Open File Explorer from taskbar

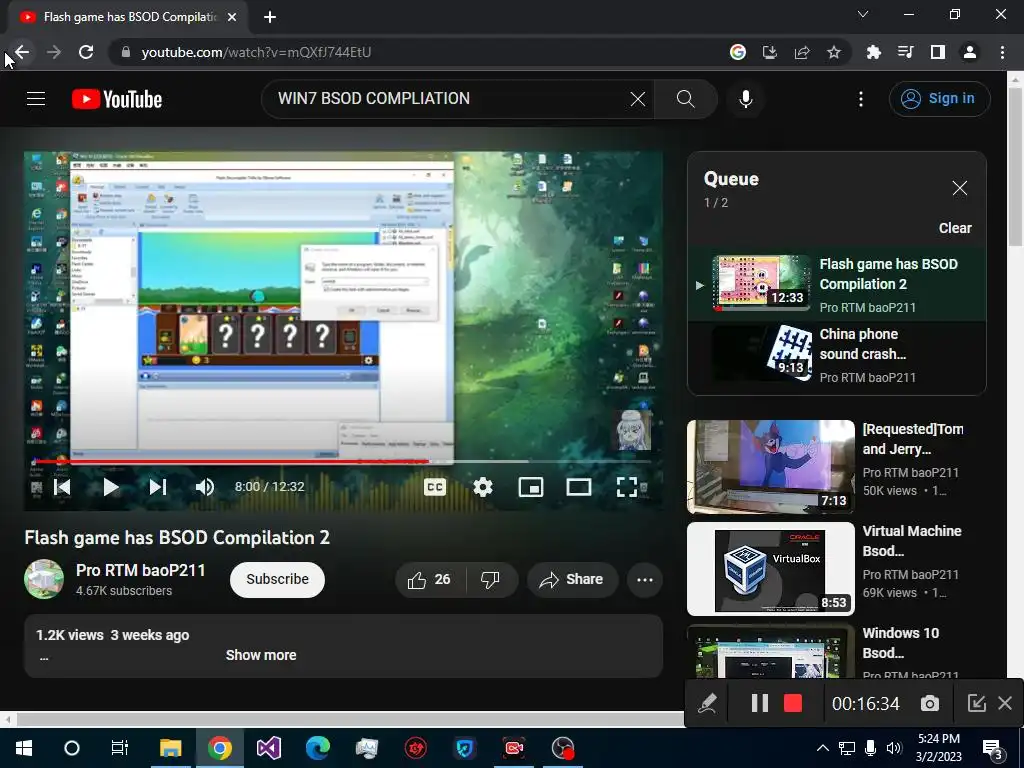tap(170, 748)
